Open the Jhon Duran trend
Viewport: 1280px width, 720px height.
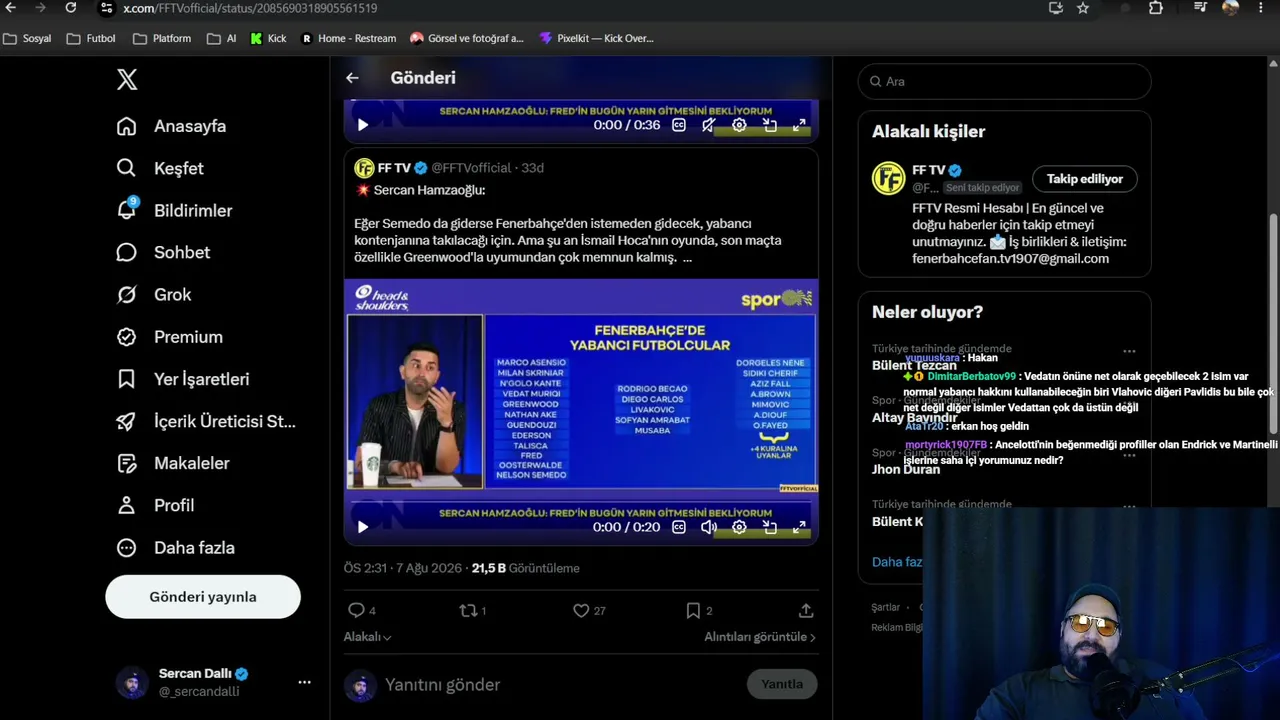[906, 469]
